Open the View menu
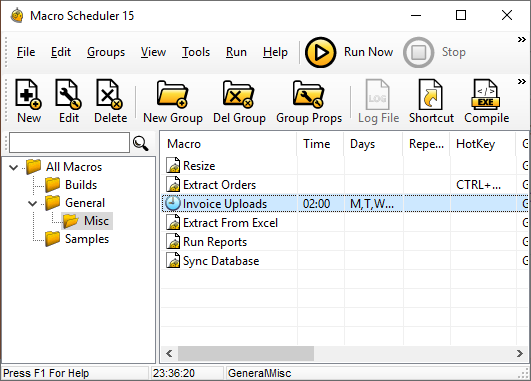This screenshot has width=531, height=381. [153, 52]
